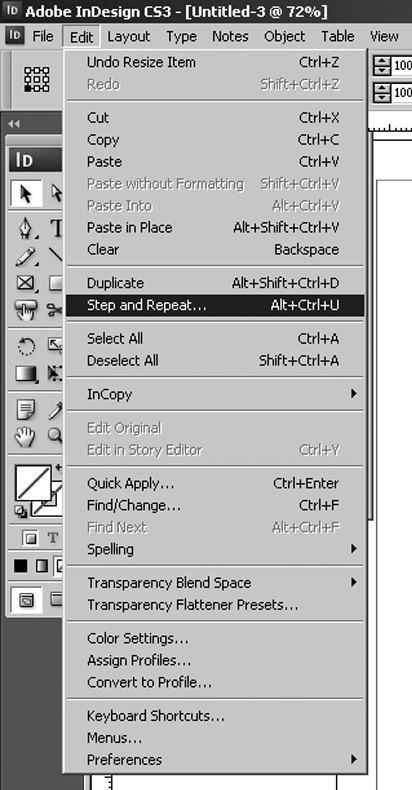Toggle Formatting Affects Text T button
412x790 pixels.
click(x=52, y=539)
